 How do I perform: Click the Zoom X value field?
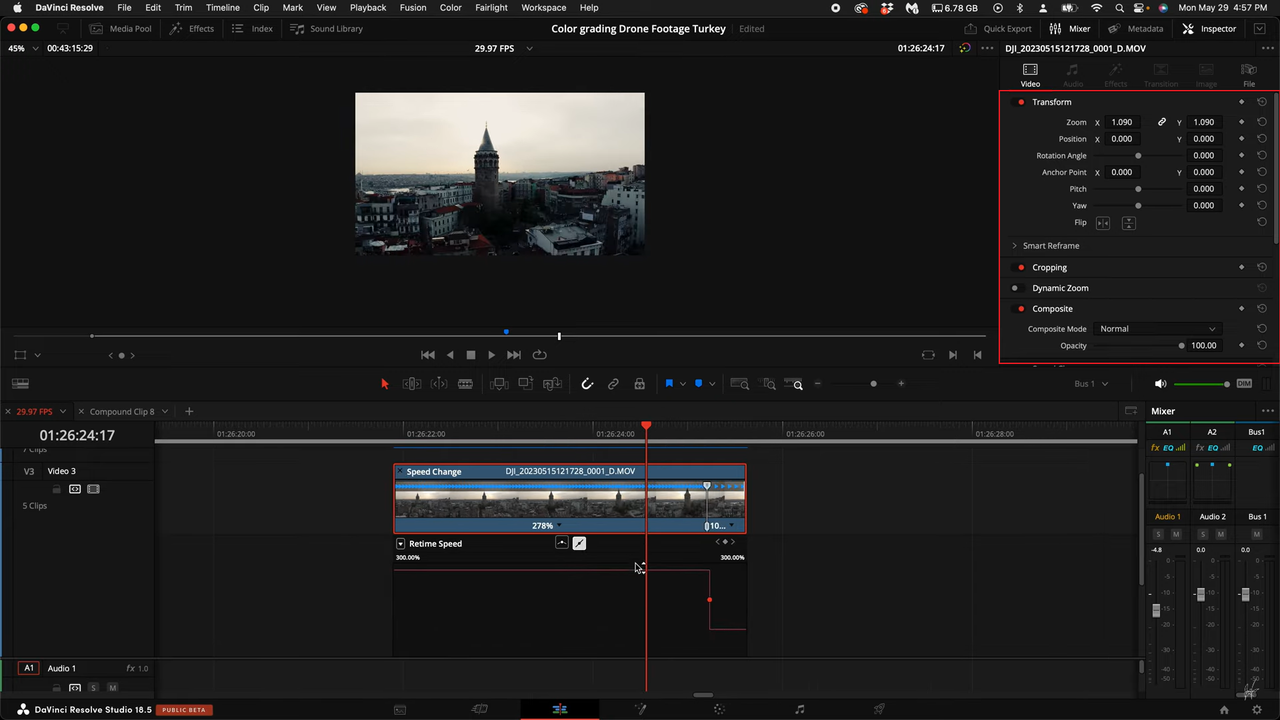(1121, 121)
